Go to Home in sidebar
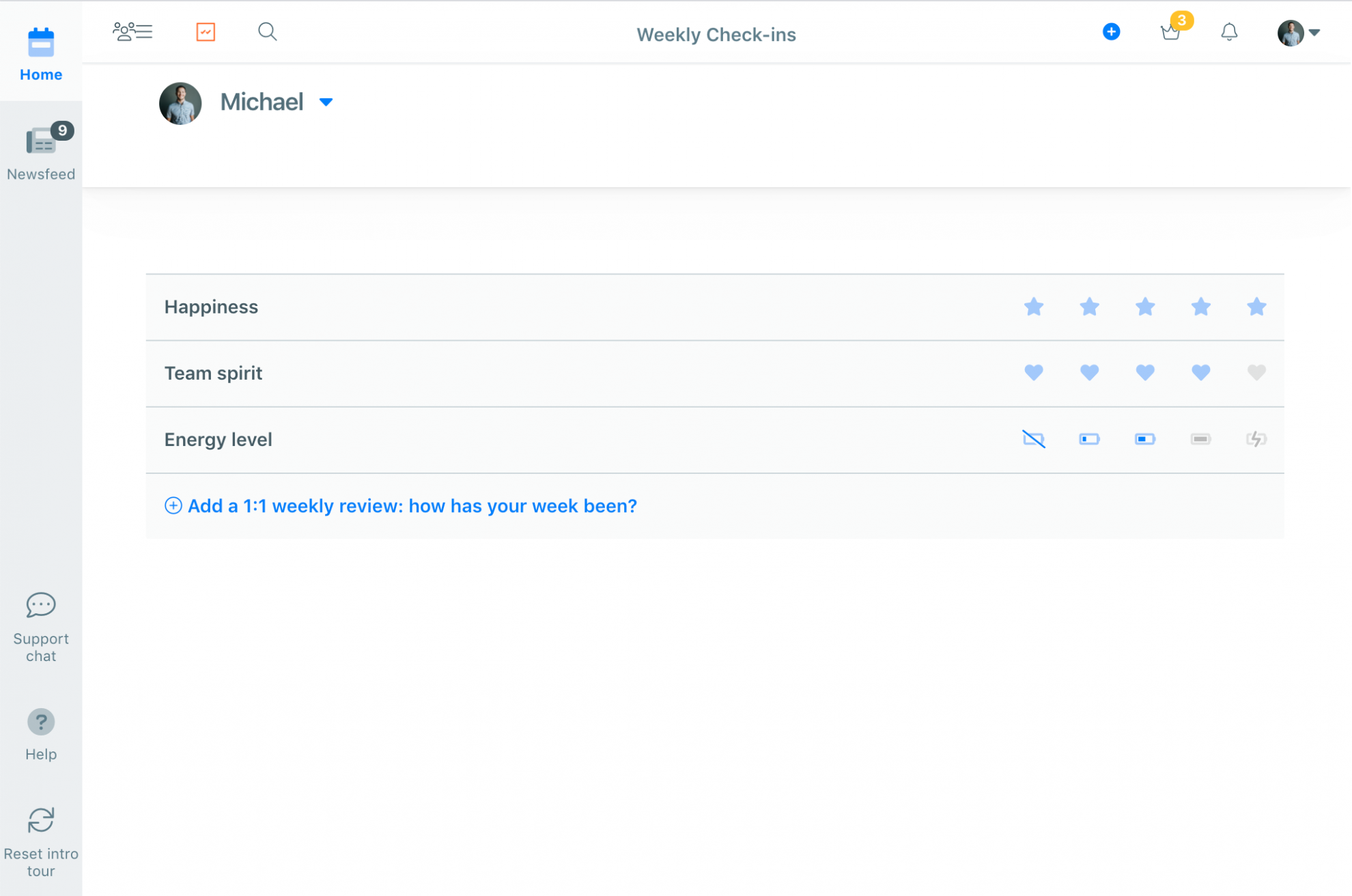This screenshot has height=896, width=1352. point(41,53)
